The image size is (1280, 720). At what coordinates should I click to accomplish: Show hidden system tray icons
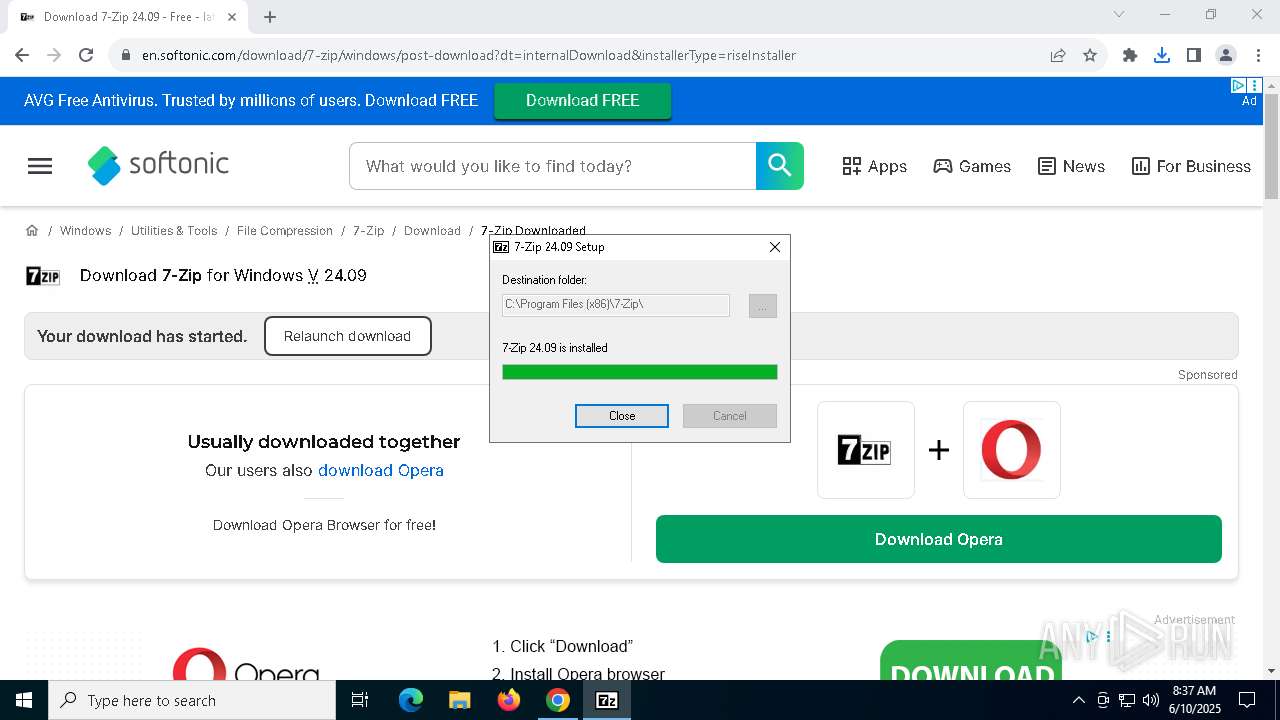[1078, 700]
